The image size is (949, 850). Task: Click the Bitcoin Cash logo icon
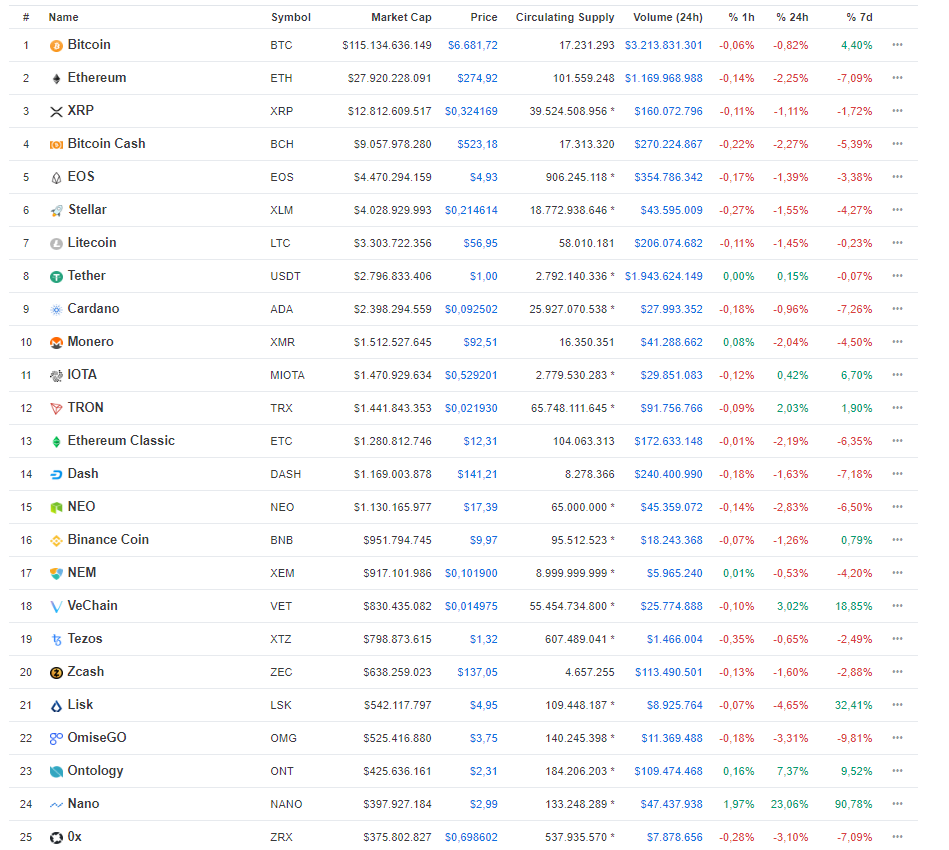(56, 145)
